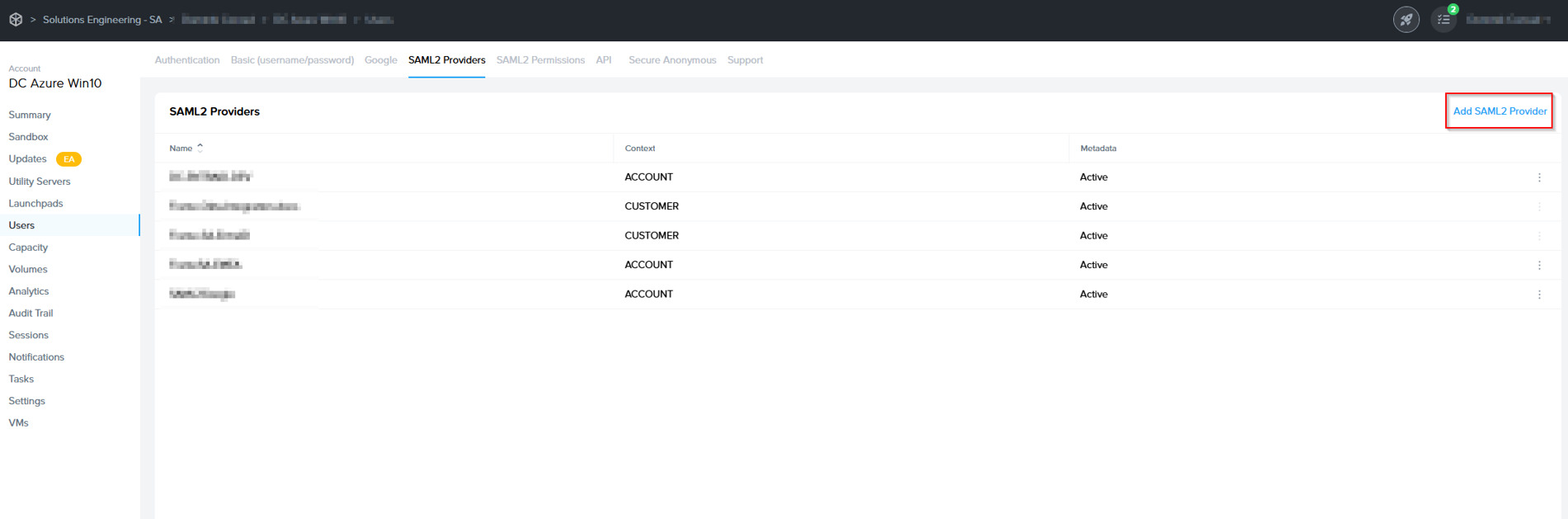This screenshot has height=519, width=1568.
Task: Click Add SAML2 Provider link
Action: point(1499,111)
